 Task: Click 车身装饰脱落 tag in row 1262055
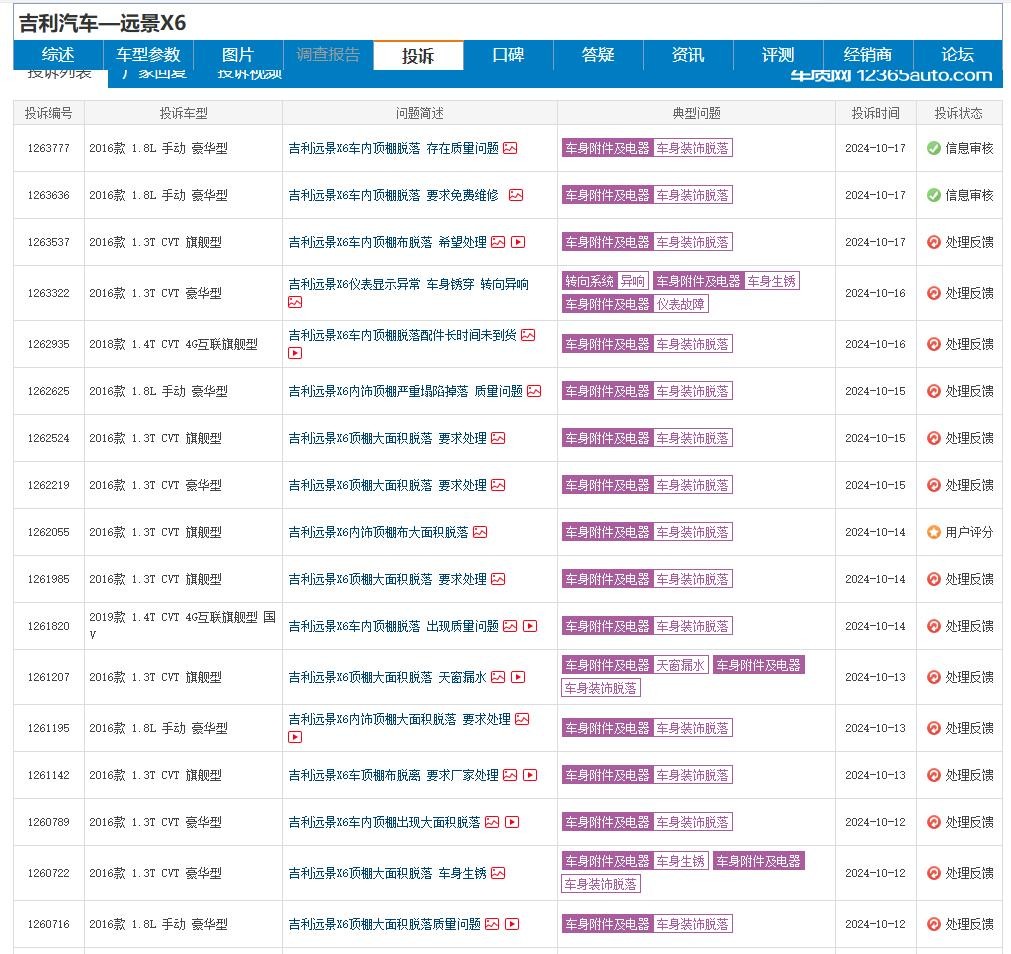(692, 532)
